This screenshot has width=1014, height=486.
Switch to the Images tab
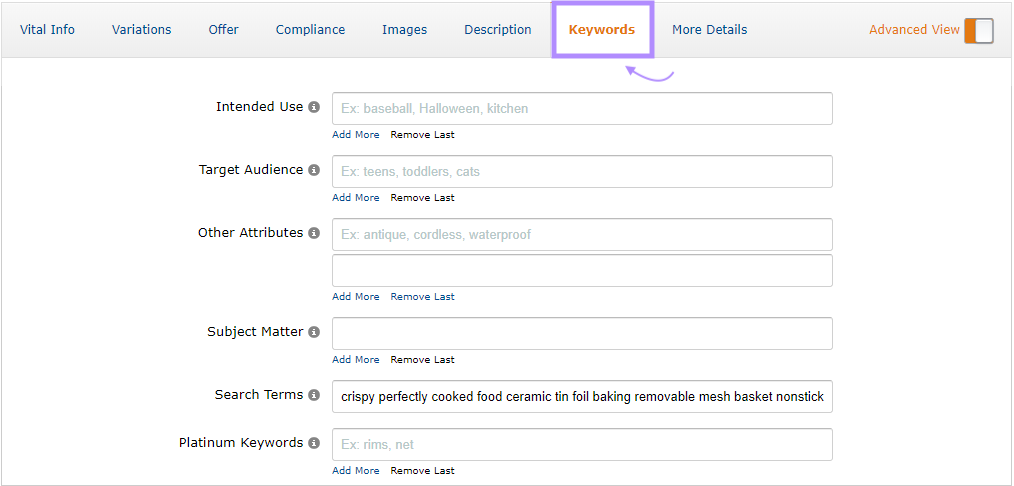click(404, 30)
